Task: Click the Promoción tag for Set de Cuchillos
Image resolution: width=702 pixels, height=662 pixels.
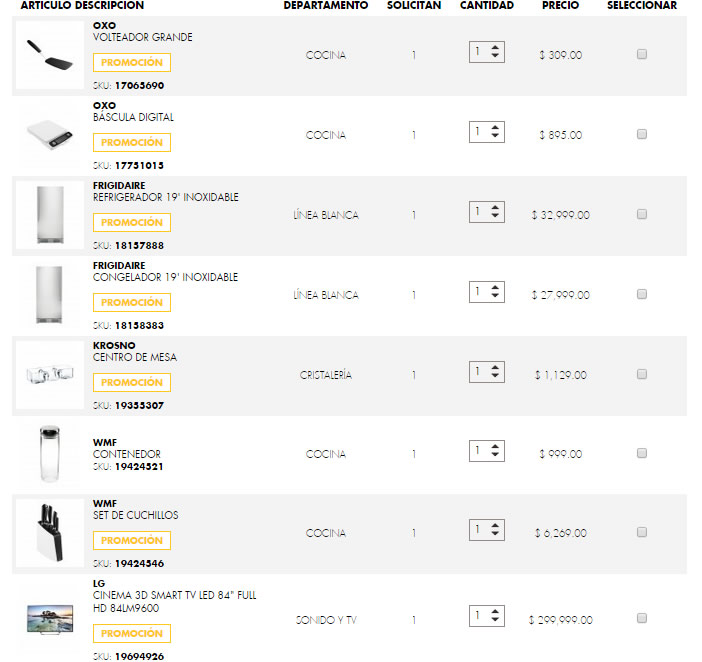Action: click(x=132, y=540)
